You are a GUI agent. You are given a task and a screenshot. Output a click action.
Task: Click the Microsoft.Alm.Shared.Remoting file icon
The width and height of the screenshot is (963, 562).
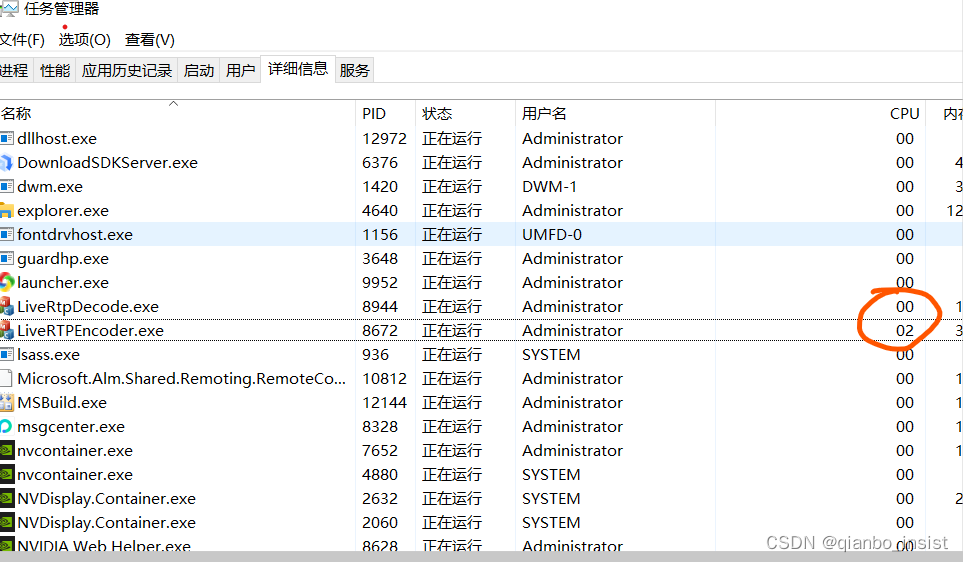(x=6, y=378)
